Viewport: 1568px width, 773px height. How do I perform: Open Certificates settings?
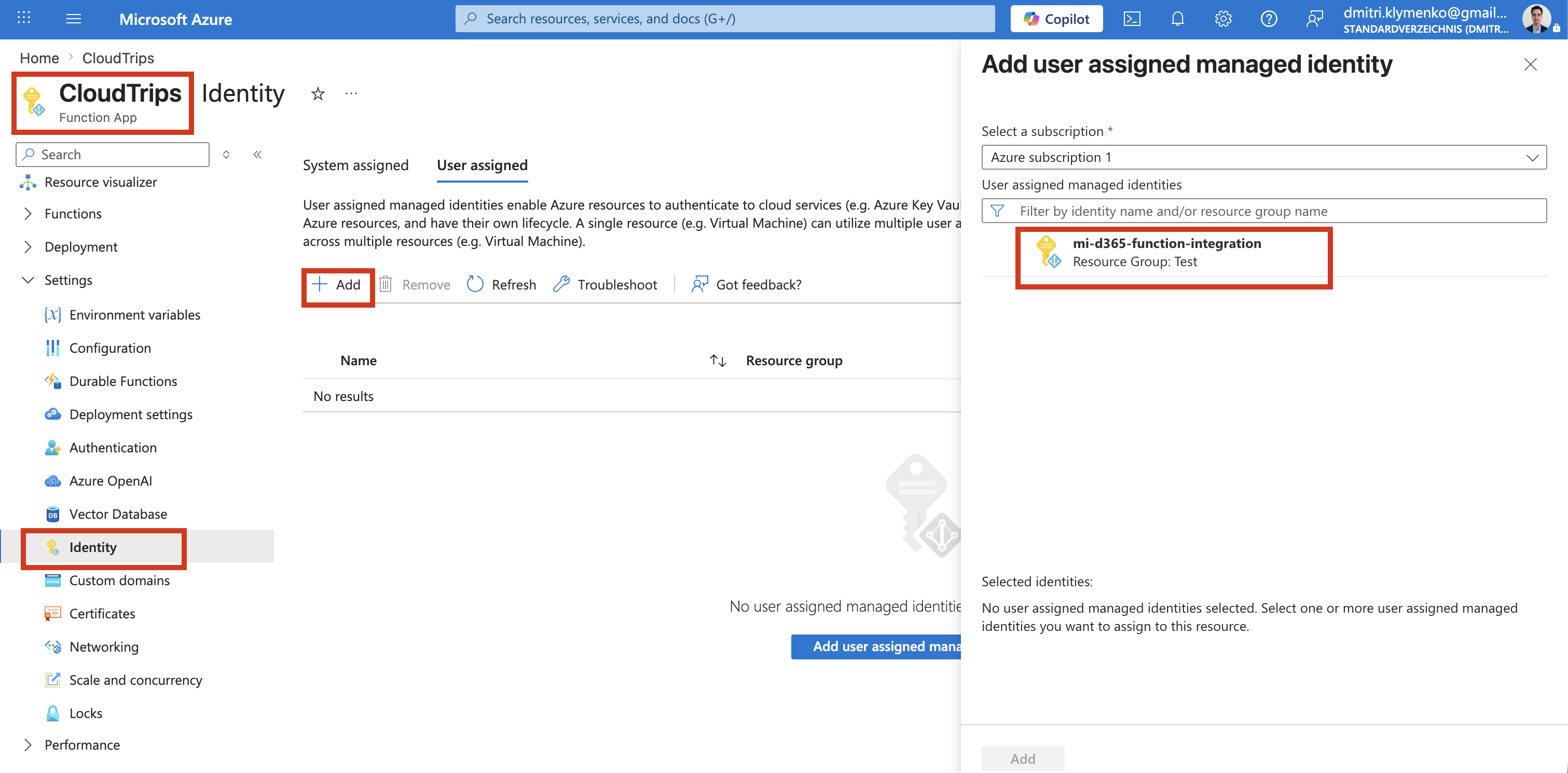coord(89,613)
